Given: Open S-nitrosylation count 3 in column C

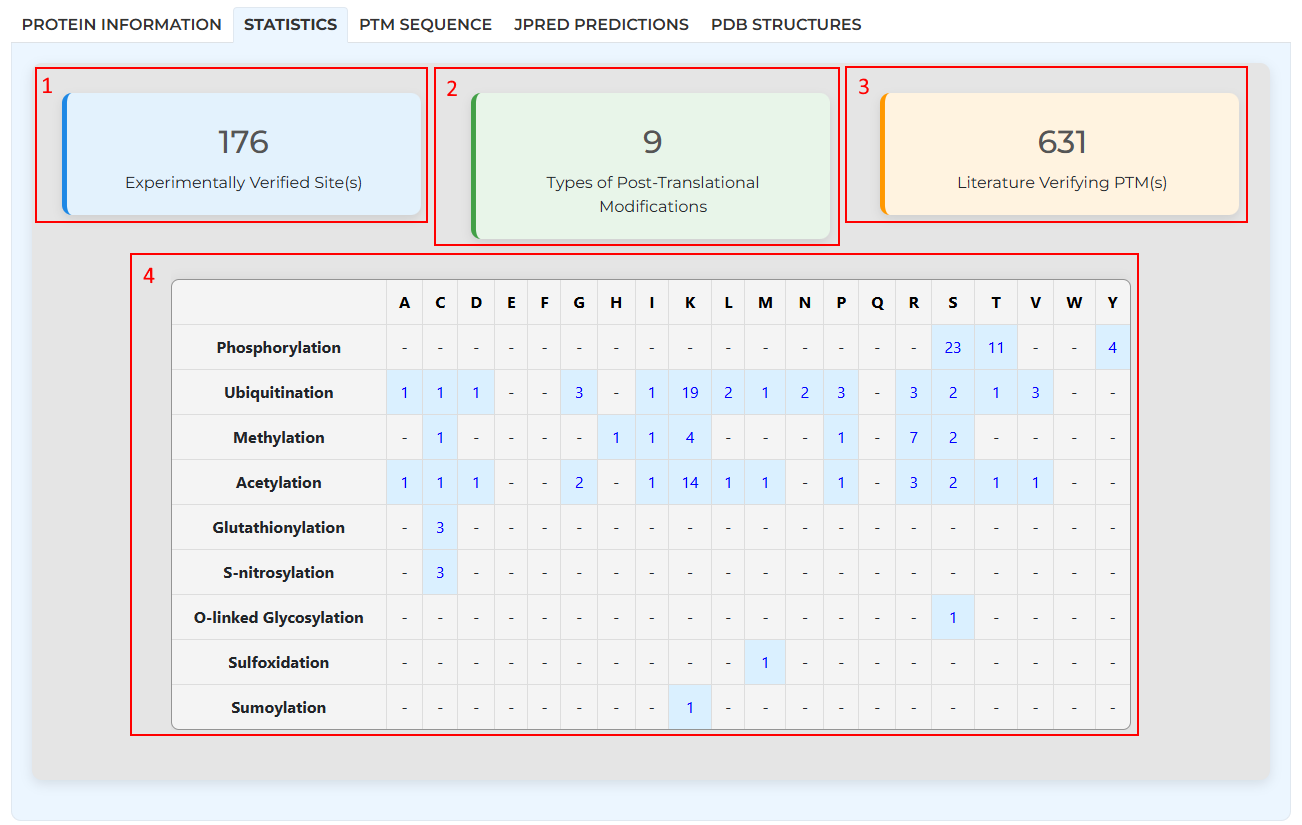Looking at the screenshot, I should click(x=440, y=573).
